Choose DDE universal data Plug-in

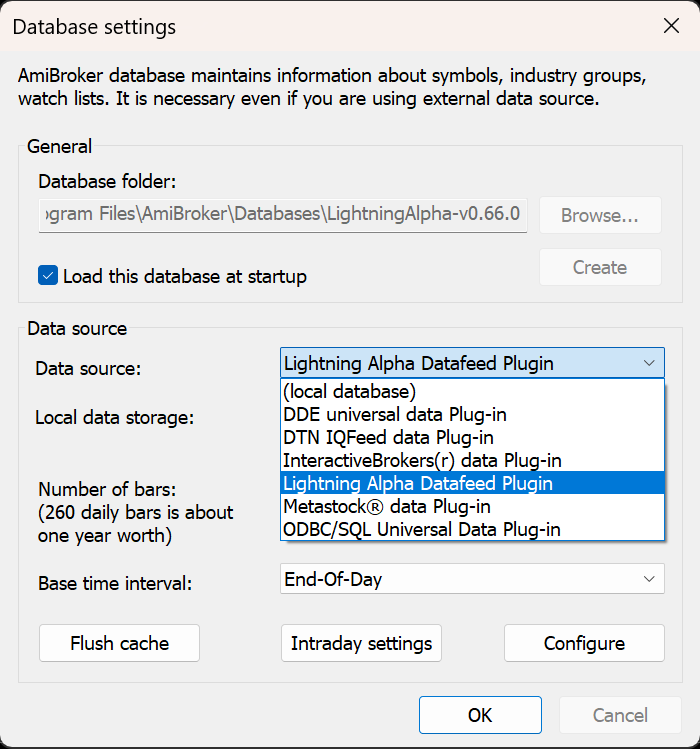click(472, 414)
